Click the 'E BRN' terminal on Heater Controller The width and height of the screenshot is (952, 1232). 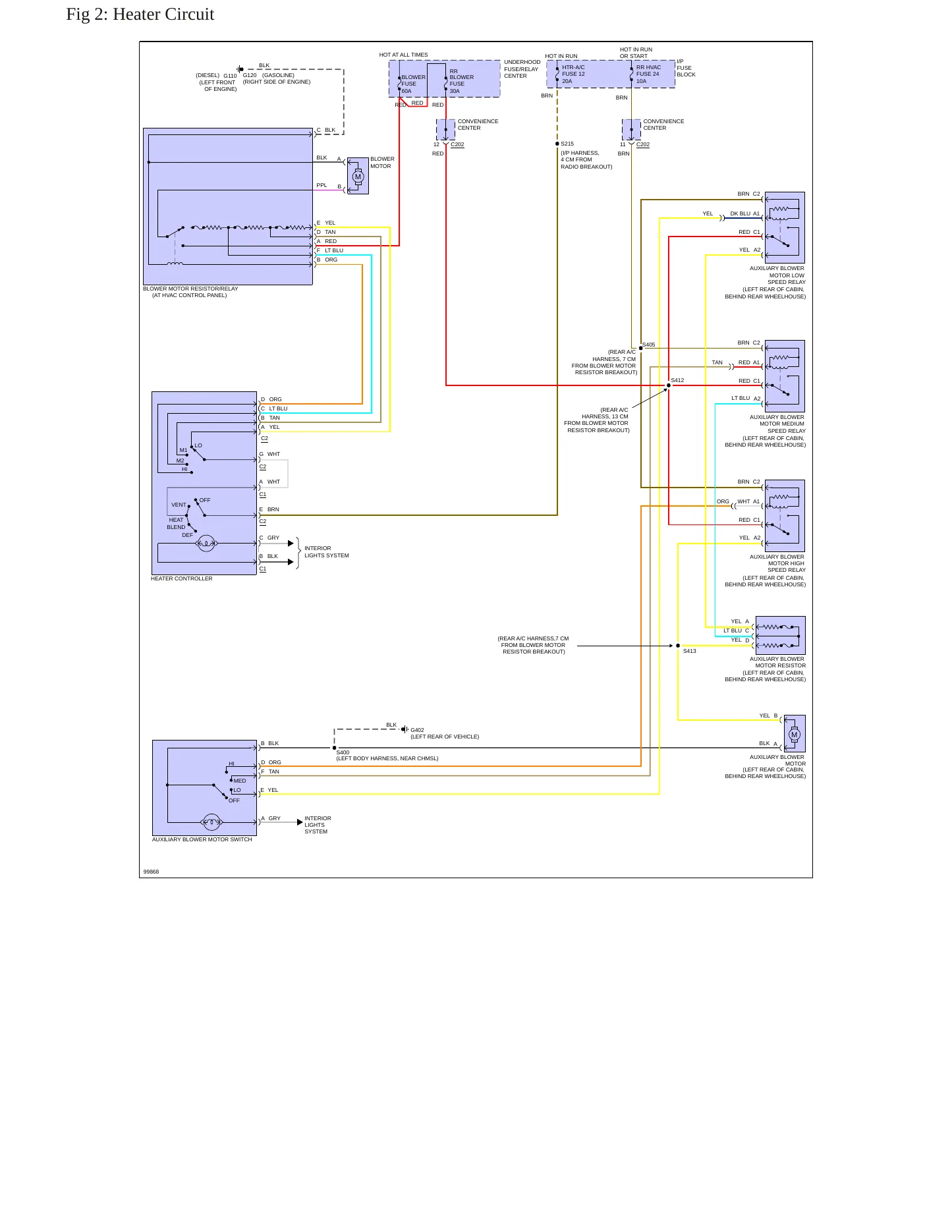pos(269,509)
